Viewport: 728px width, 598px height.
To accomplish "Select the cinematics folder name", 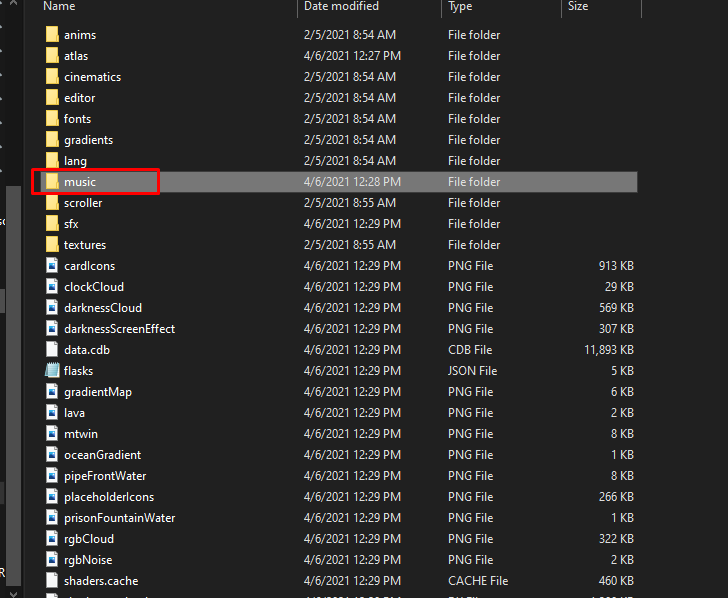I will click(92, 77).
